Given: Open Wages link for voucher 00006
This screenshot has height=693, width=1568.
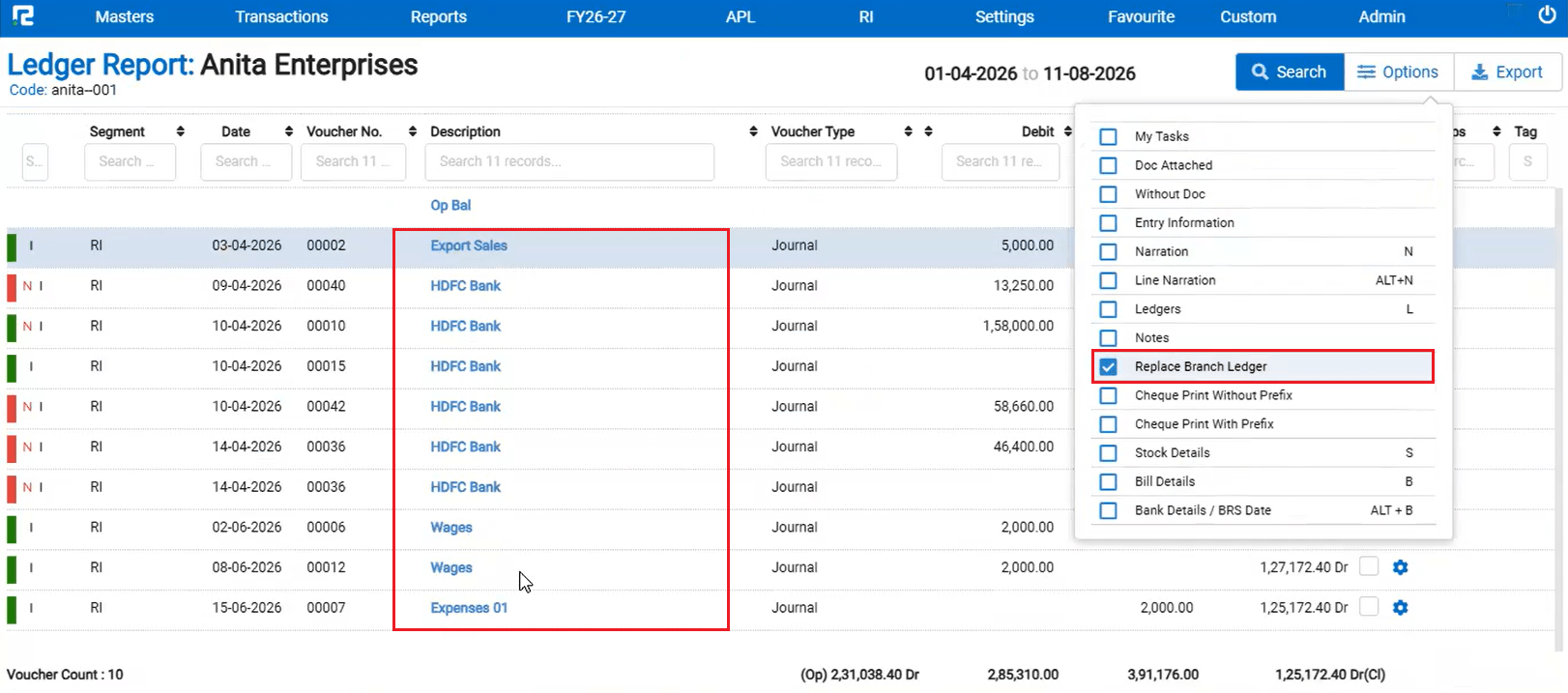Looking at the screenshot, I should click(451, 528).
